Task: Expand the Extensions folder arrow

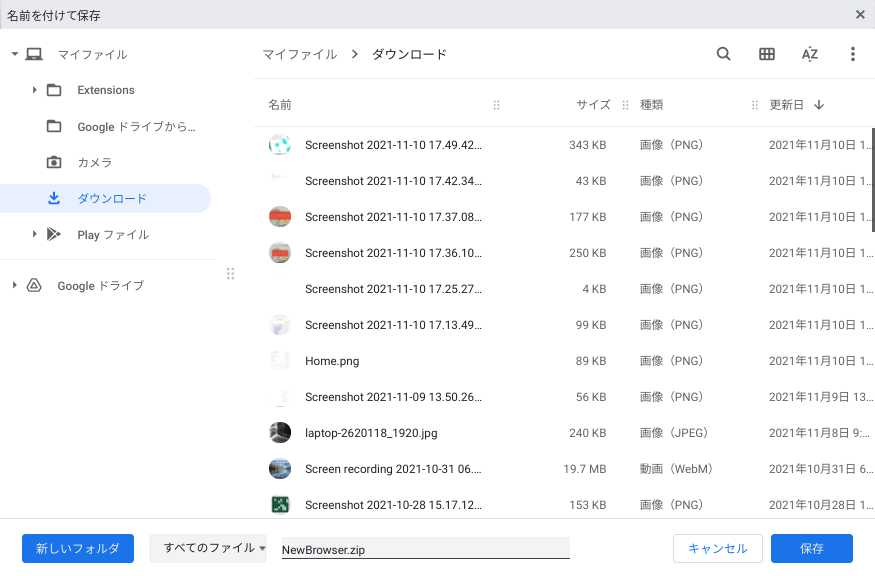Action: pyautogui.click(x=35, y=90)
